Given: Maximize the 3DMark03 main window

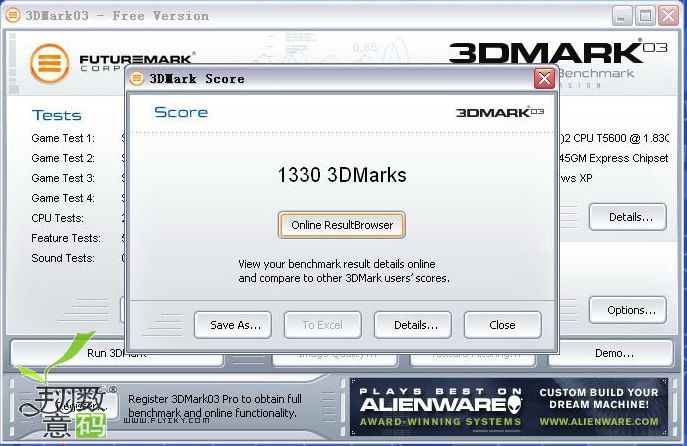Looking at the screenshot, I should tap(645, 16).
